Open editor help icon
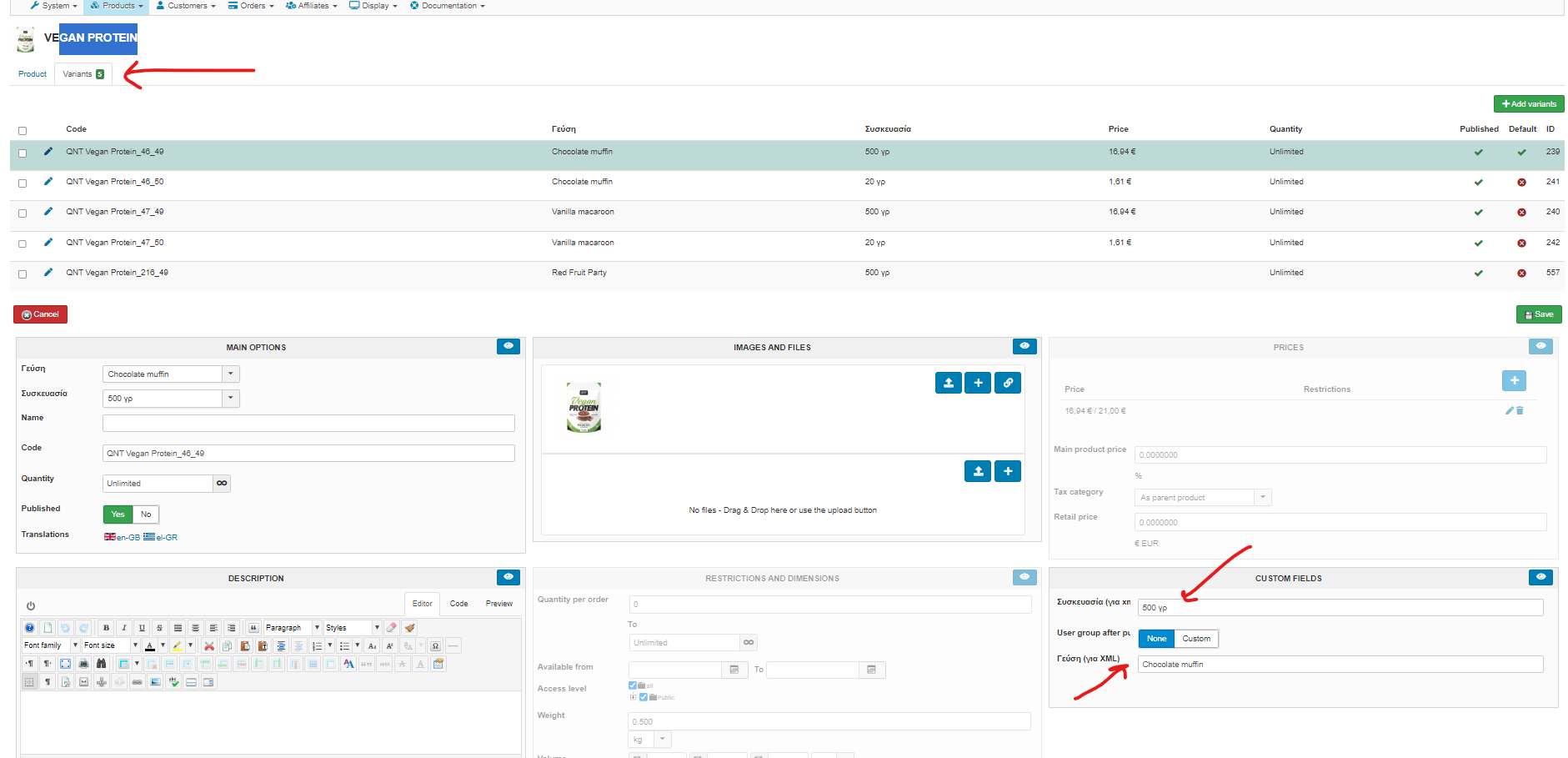1568x758 pixels. point(30,628)
